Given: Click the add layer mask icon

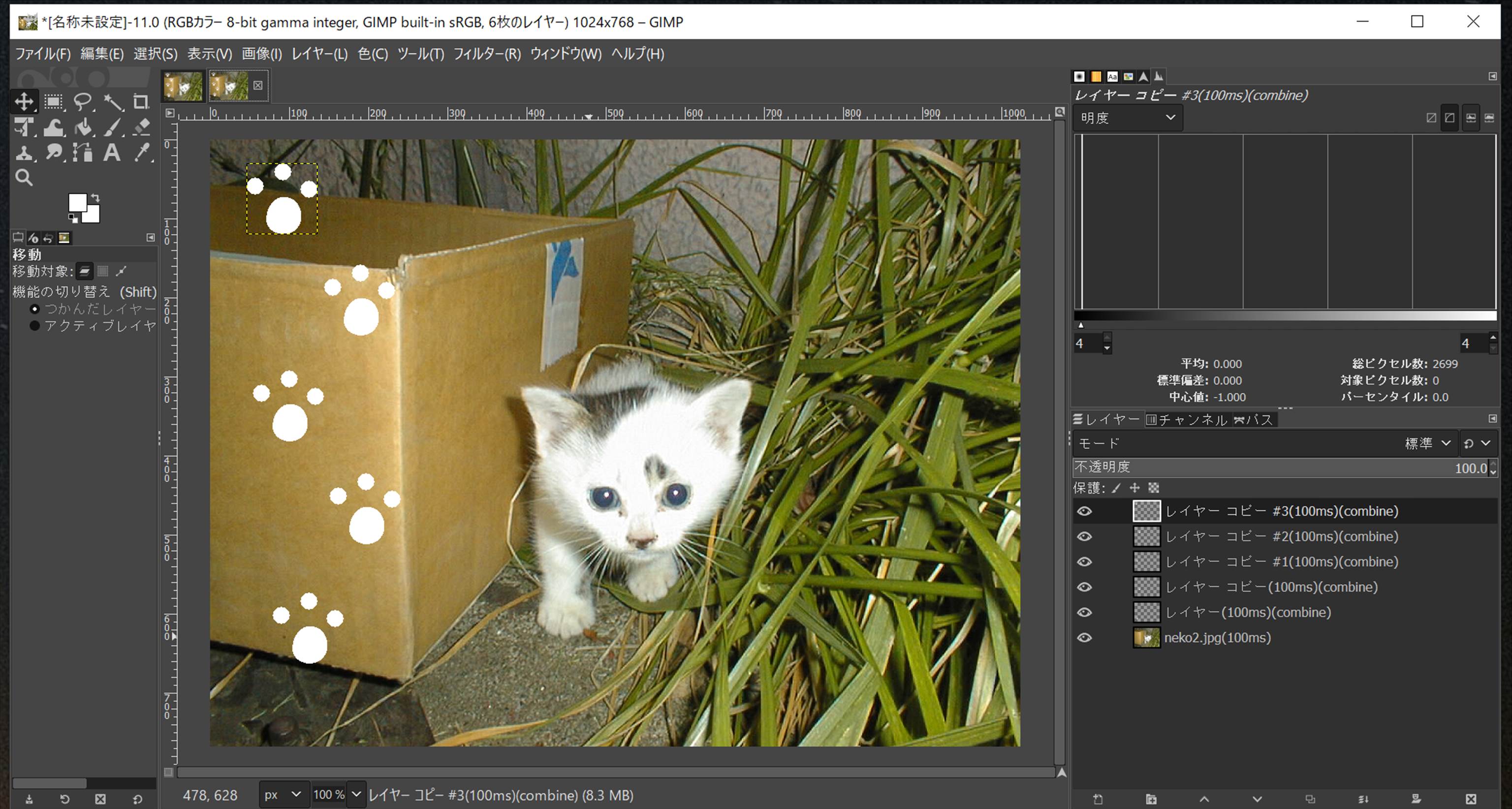Looking at the screenshot, I should pos(1417,799).
